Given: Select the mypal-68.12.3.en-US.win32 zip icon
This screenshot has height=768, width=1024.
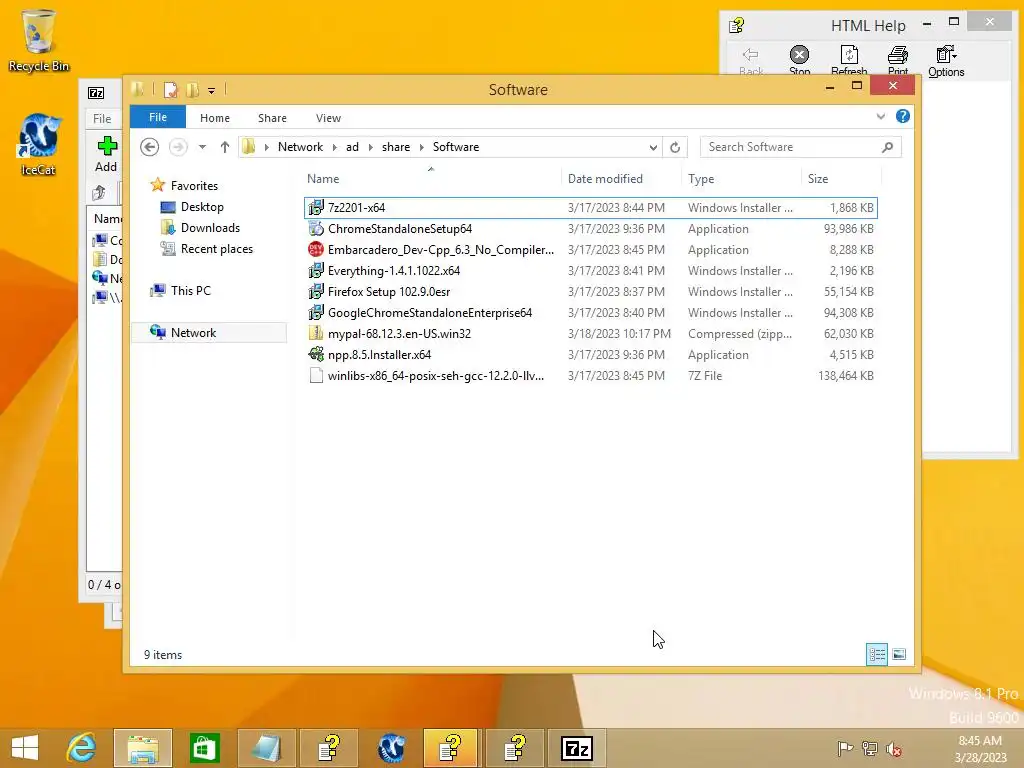Looking at the screenshot, I should click(x=316, y=333).
